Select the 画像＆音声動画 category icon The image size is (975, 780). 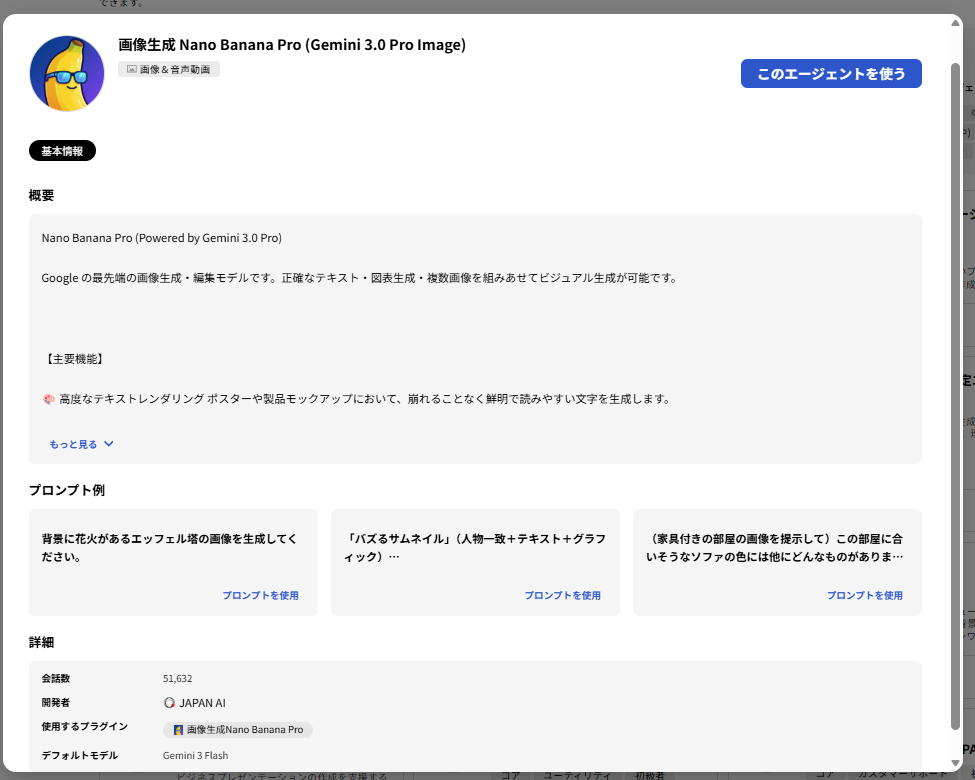point(169,70)
